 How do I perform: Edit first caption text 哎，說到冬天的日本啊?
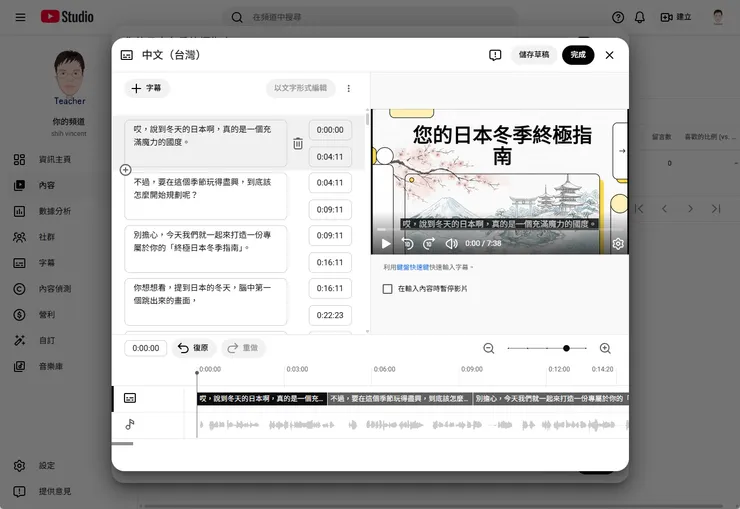(x=205, y=143)
